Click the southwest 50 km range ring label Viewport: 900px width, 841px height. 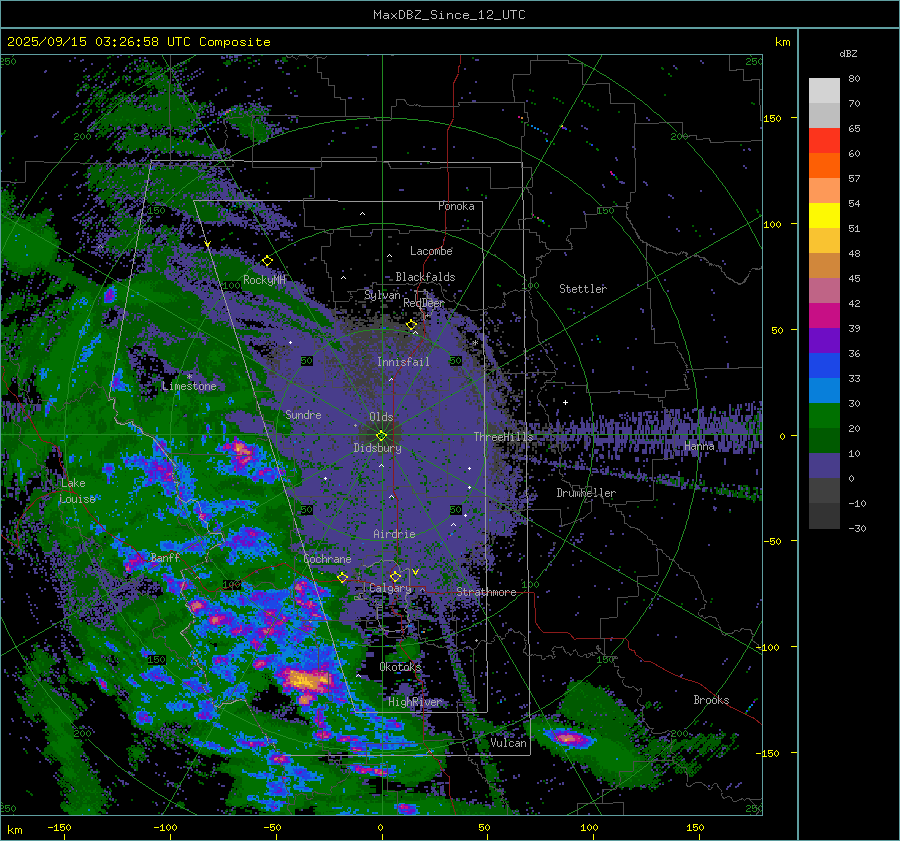point(307,510)
